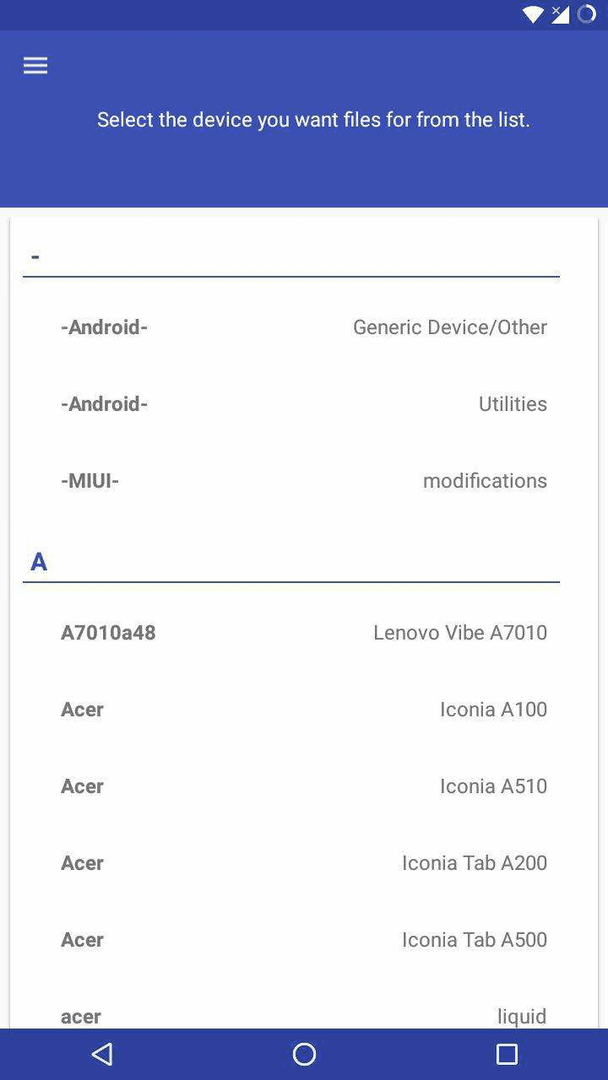Tap the "Select the device" instruction text

point(313,120)
